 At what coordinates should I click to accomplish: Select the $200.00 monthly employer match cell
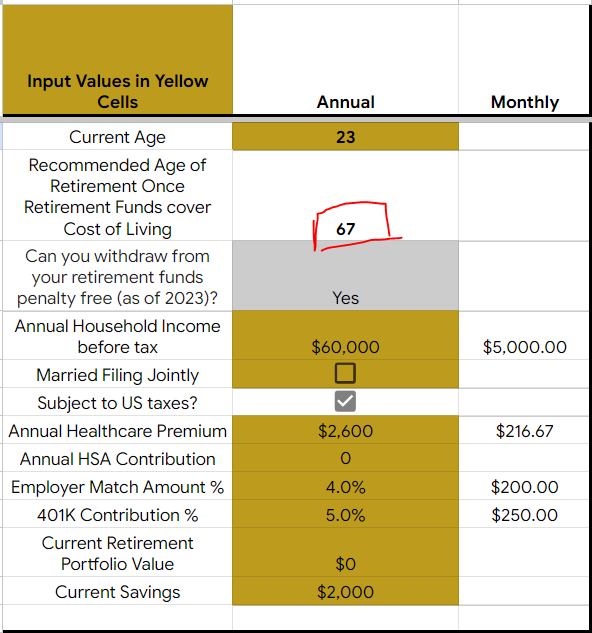click(524, 486)
